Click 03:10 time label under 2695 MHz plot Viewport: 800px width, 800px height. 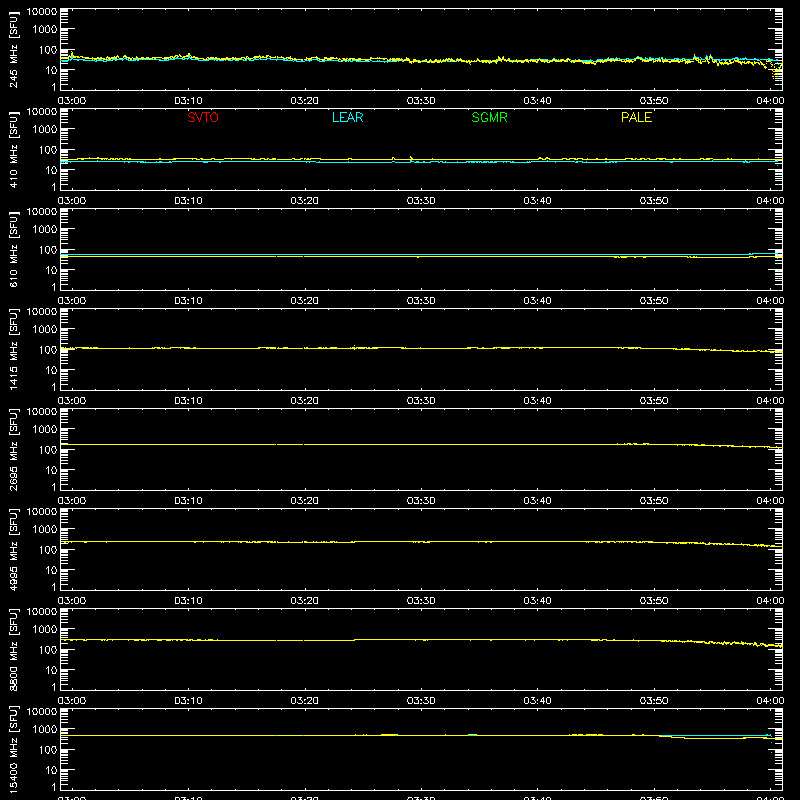click(x=188, y=501)
